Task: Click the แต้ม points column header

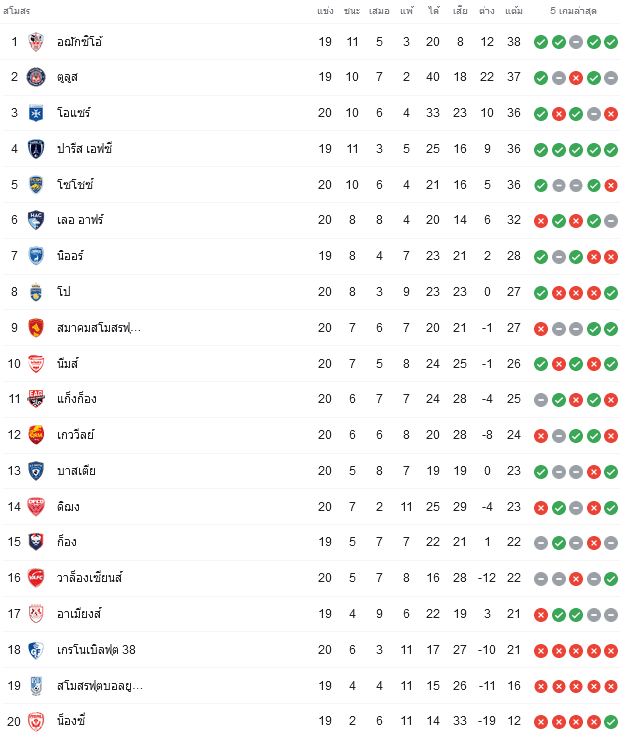Action: [514, 11]
